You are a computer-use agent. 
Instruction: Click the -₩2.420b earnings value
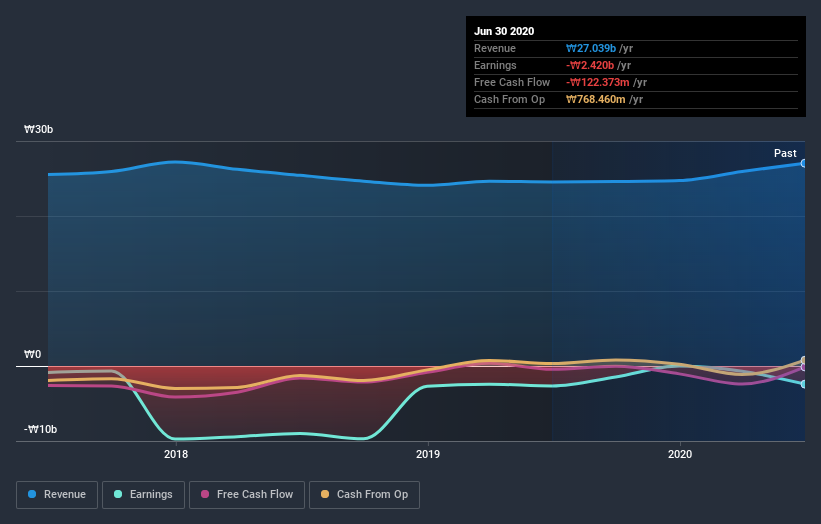coord(590,65)
